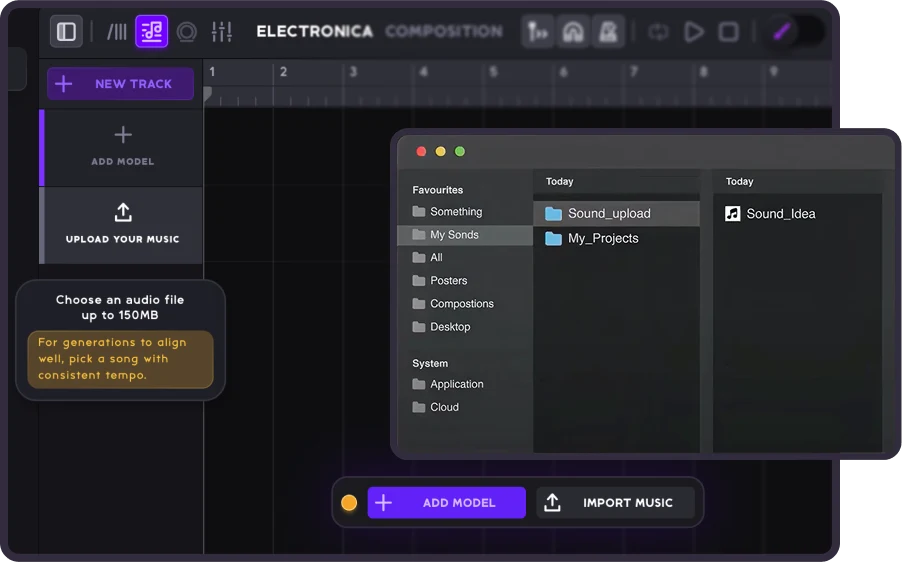Click the music note icon beside Sound_Idea
Screen dimensions: 903x562
pyautogui.click(x=733, y=214)
